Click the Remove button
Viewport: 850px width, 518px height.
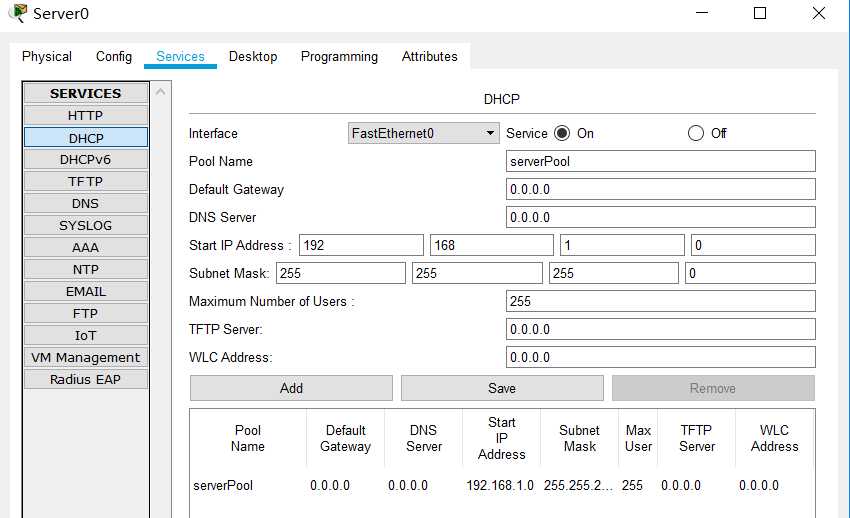(x=713, y=388)
